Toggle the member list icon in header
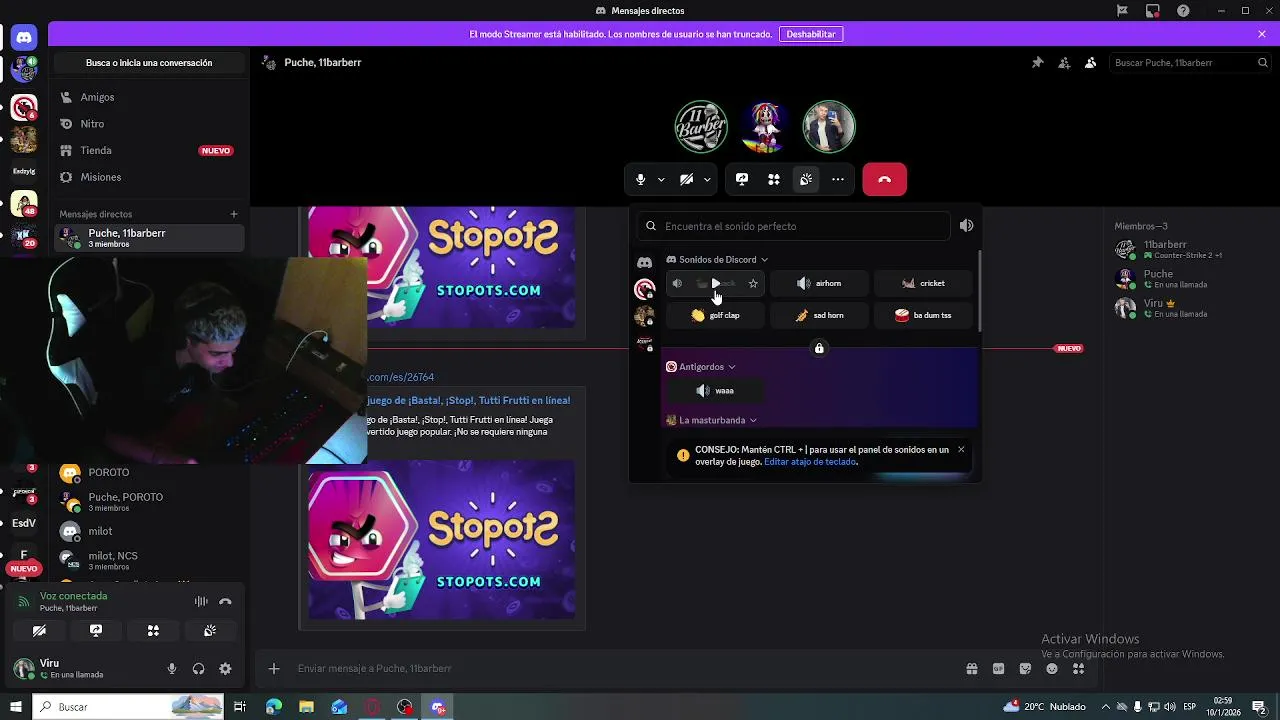This screenshot has height=720, width=1280. (x=1090, y=62)
